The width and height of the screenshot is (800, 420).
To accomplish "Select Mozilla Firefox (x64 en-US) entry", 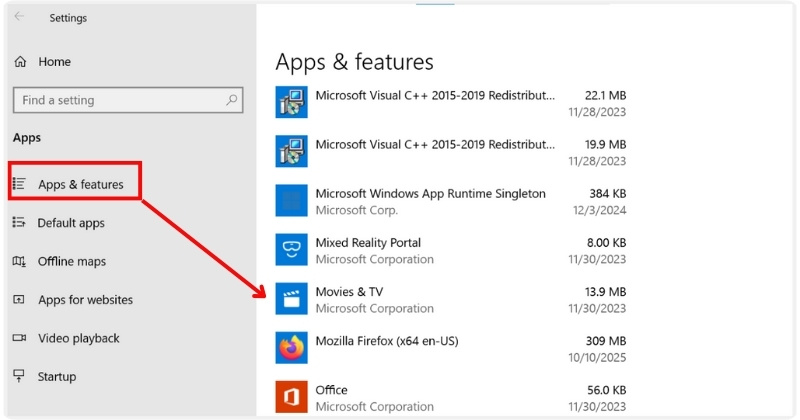I will [x=451, y=348].
